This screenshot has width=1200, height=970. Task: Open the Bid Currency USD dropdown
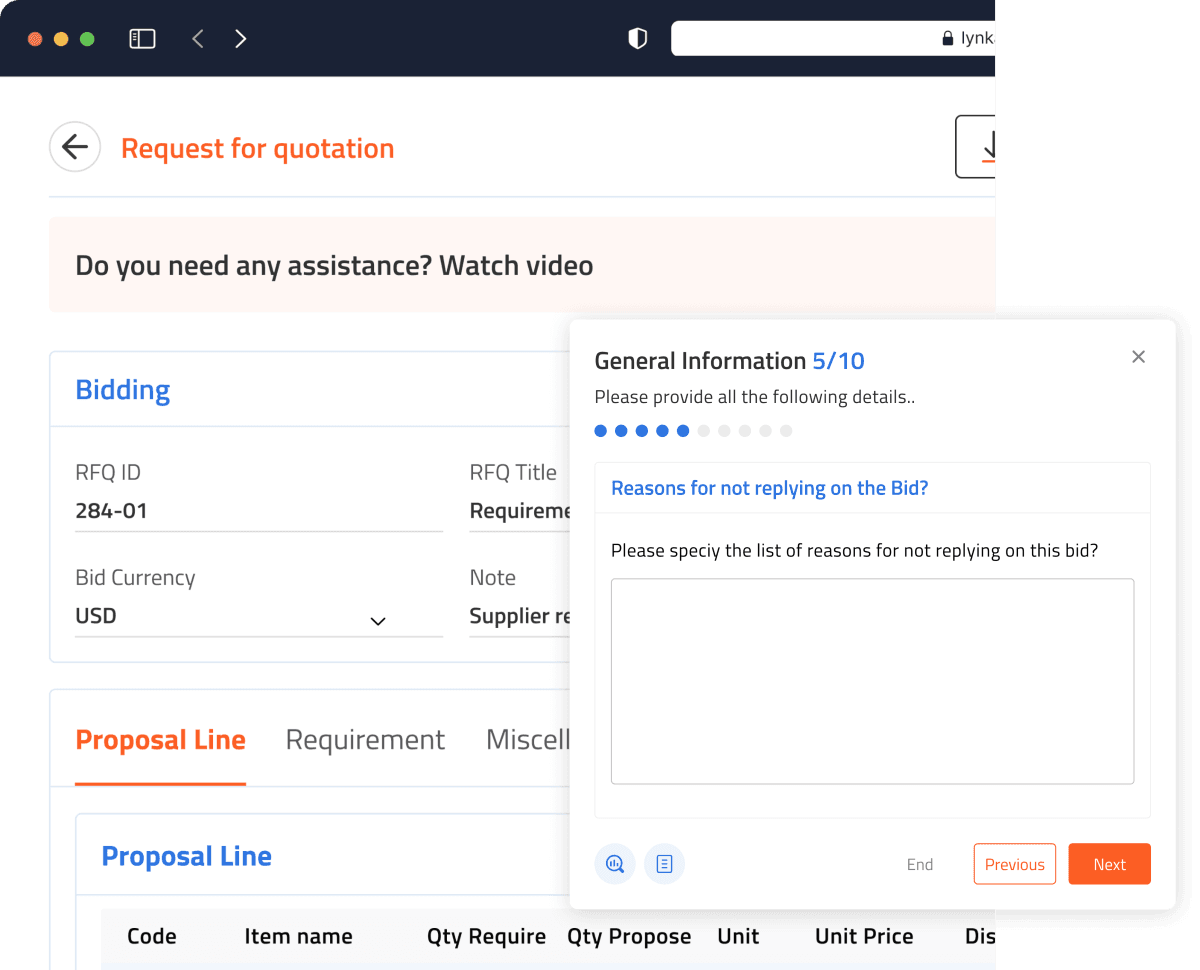(x=259, y=617)
